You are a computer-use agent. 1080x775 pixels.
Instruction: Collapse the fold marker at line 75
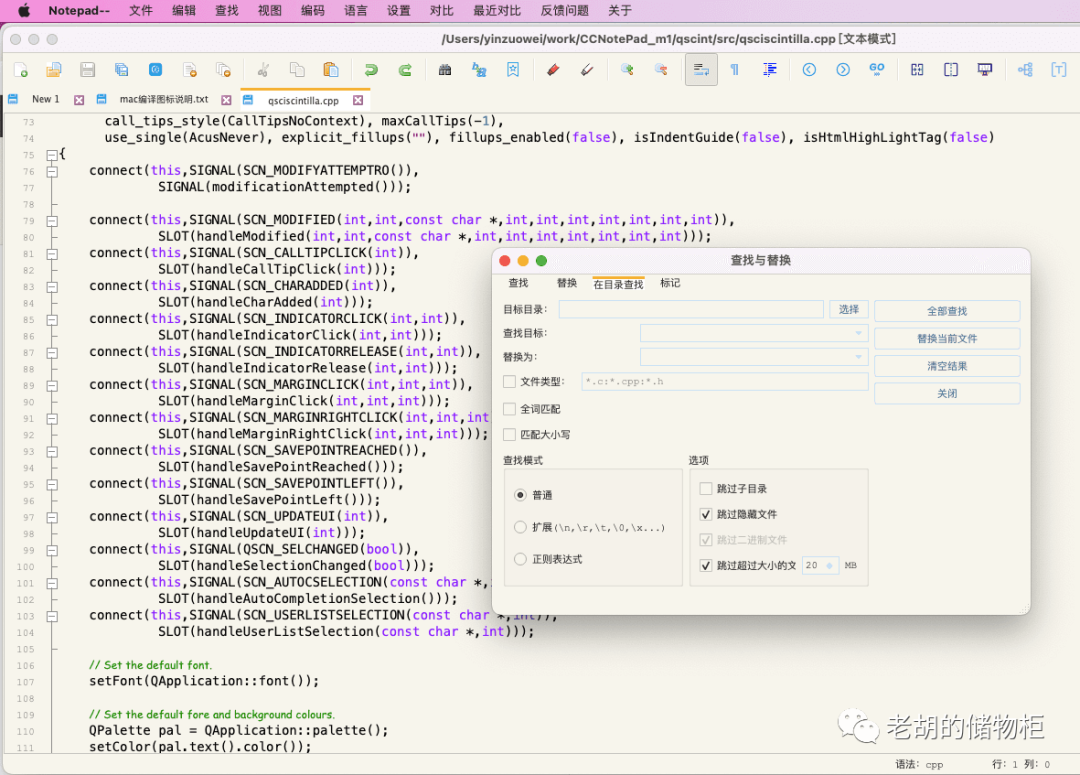[52, 155]
